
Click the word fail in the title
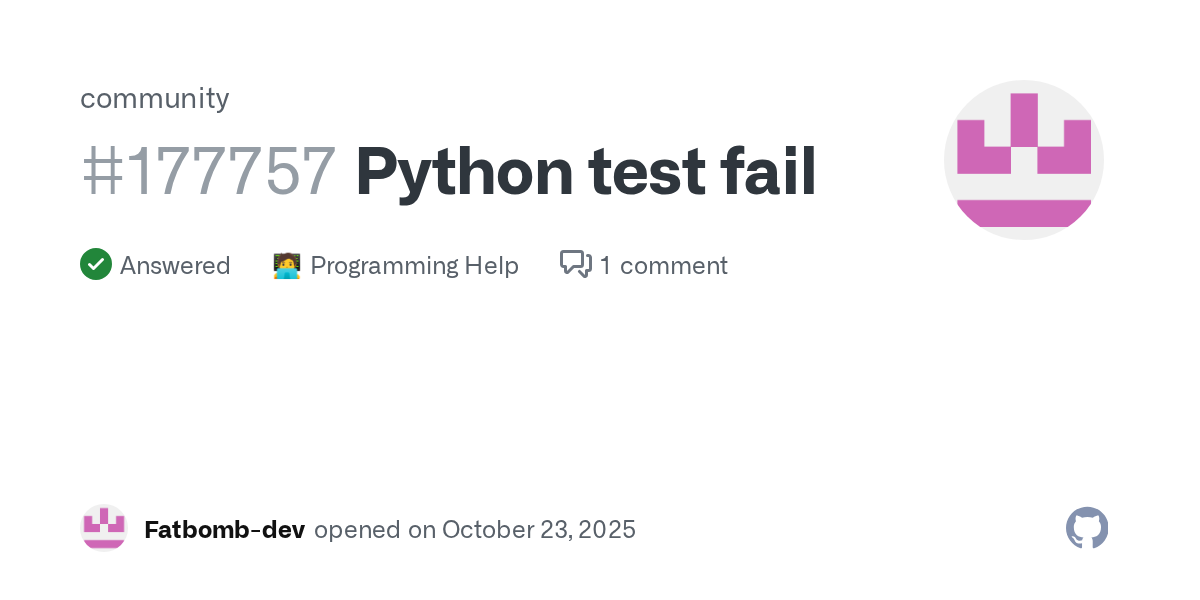768,171
